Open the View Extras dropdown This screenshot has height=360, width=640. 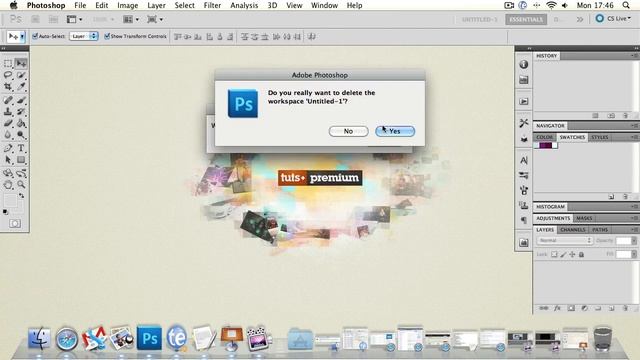point(74,19)
